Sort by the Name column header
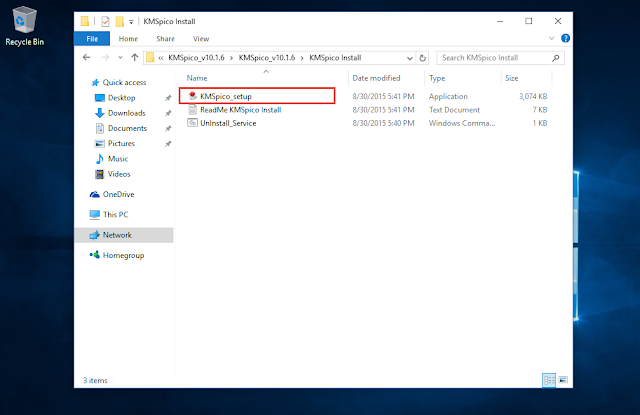The height and width of the screenshot is (415, 640). coord(197,78)
